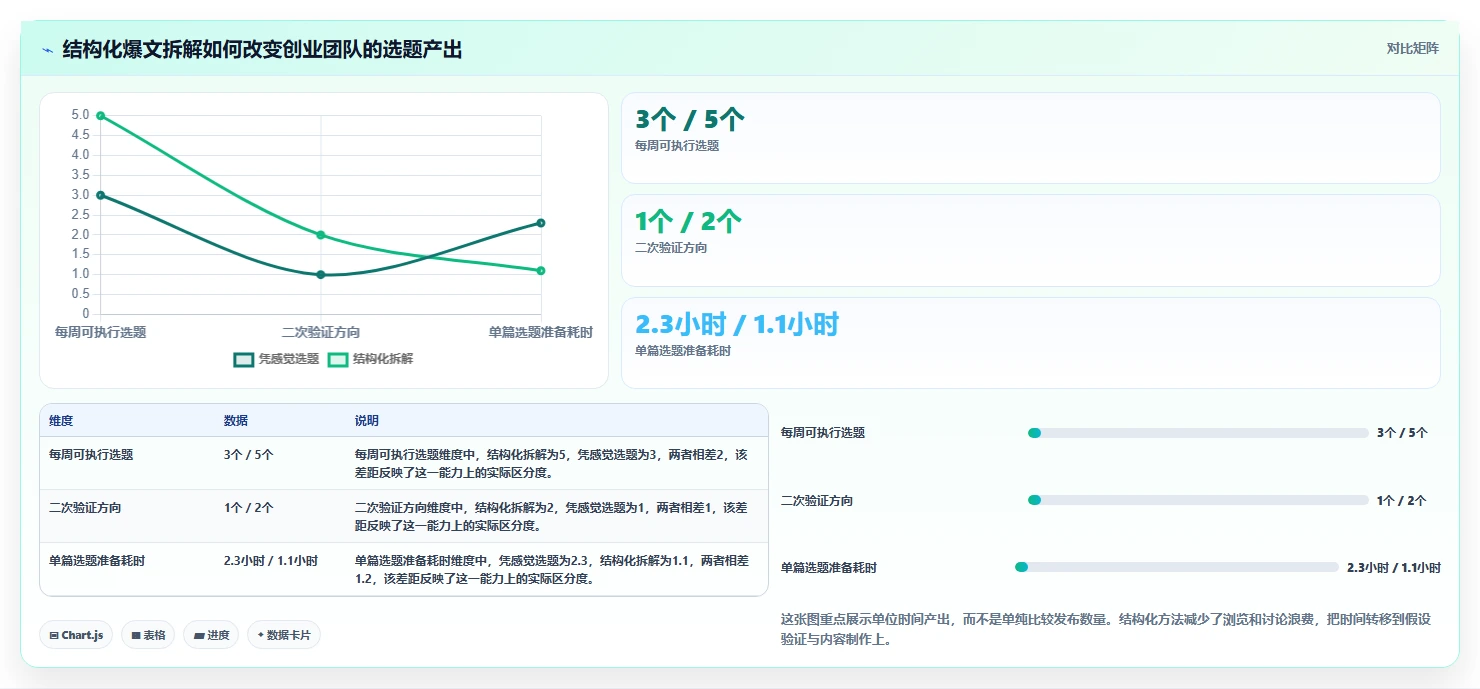Click the 进度 tag icon
Viewport: 1480px width, 689px height.
(x=198, y=636)
